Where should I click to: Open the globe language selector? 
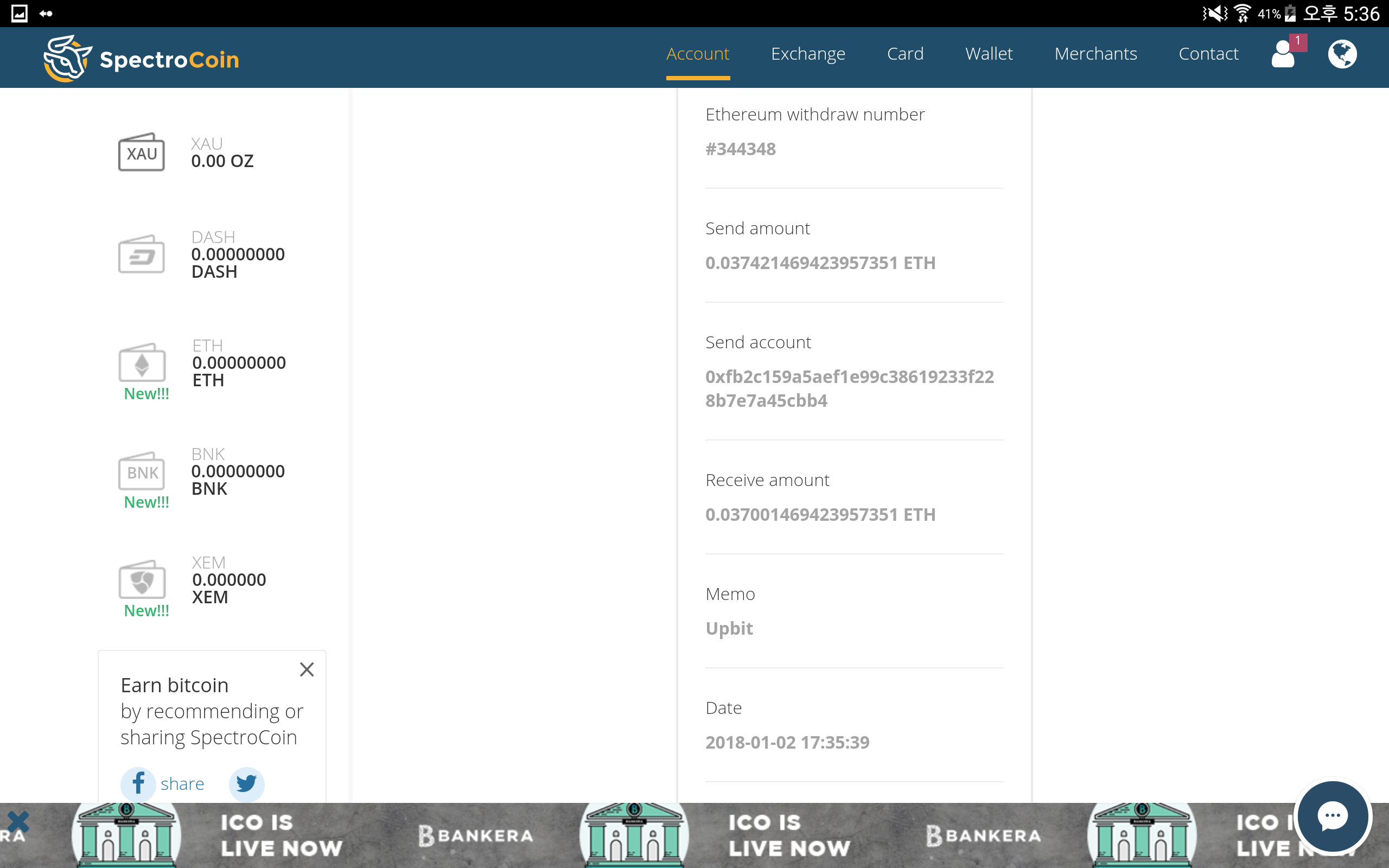point(1342,55)
